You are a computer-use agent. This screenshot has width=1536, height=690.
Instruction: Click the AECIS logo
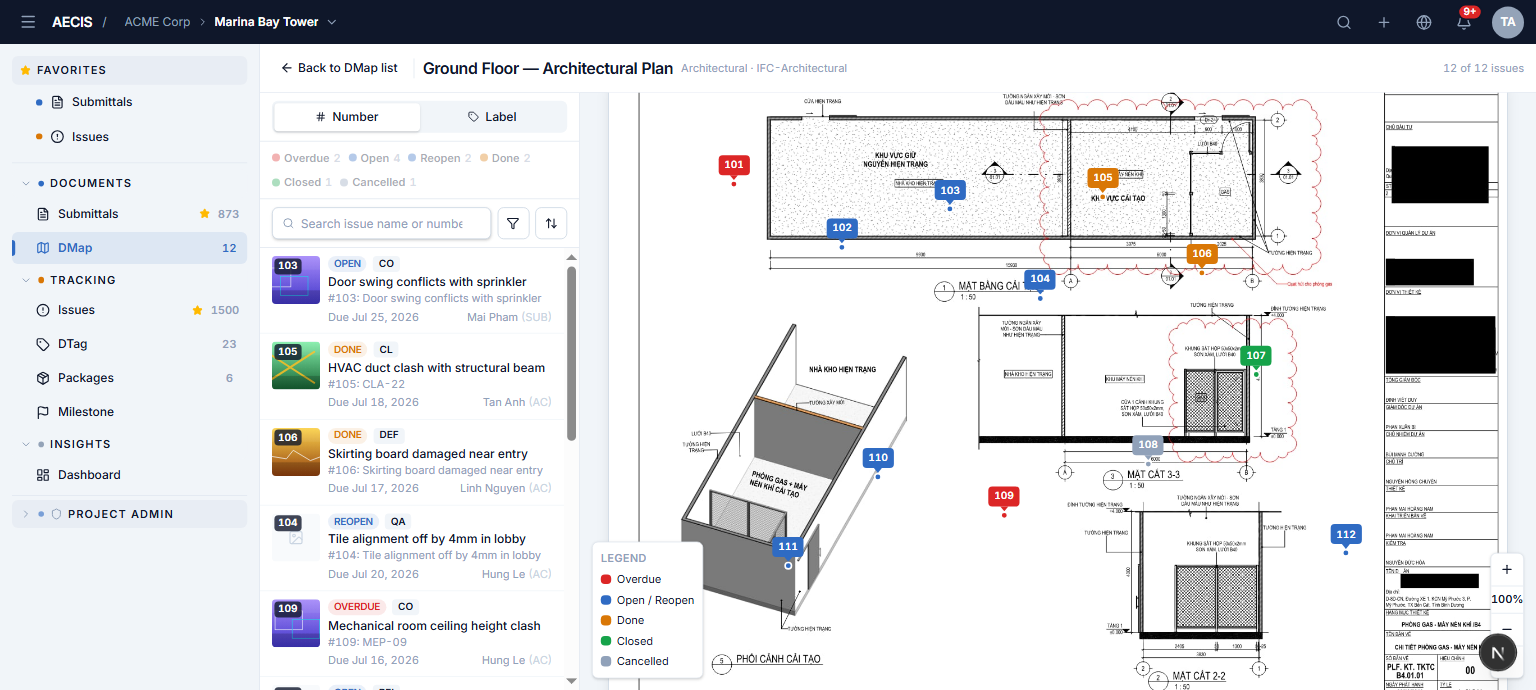pyautogui.click(x=72, y=22)
